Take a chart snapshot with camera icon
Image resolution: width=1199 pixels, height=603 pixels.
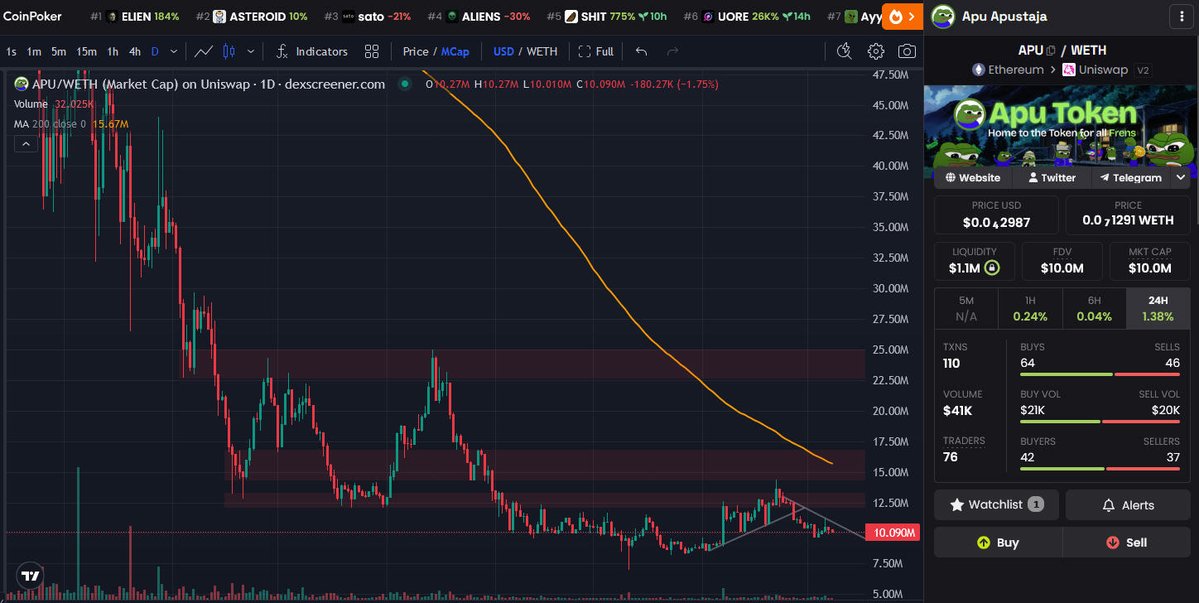click(x=907, y=51)
